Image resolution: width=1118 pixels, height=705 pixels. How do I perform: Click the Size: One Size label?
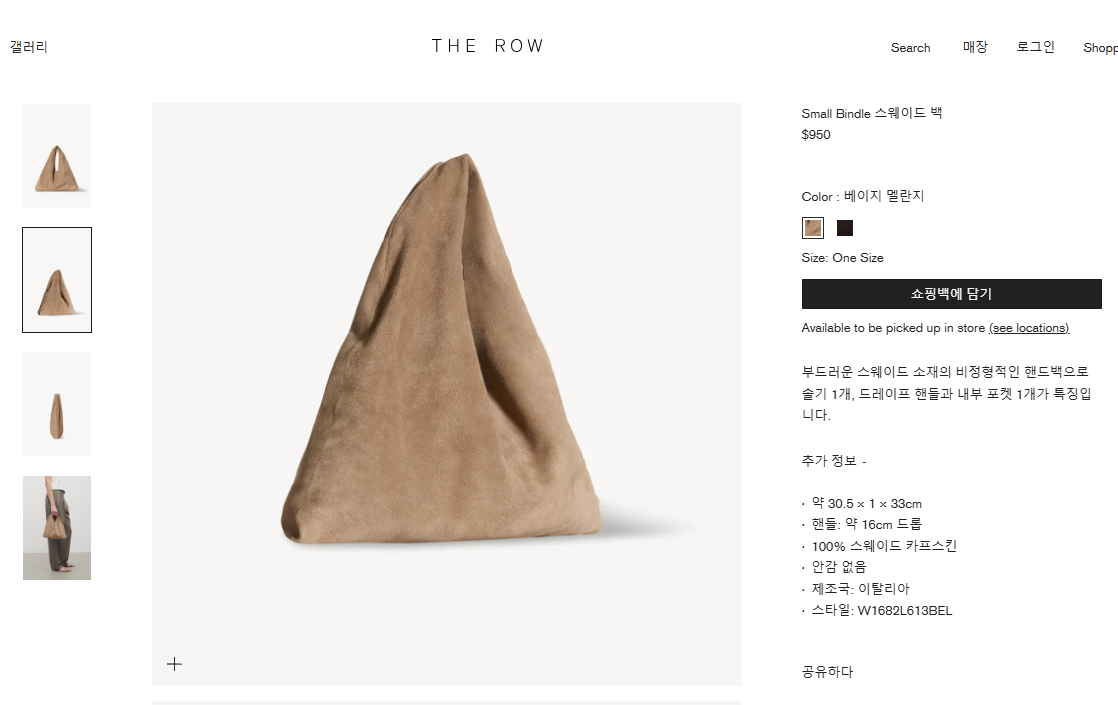pos(842,258)
